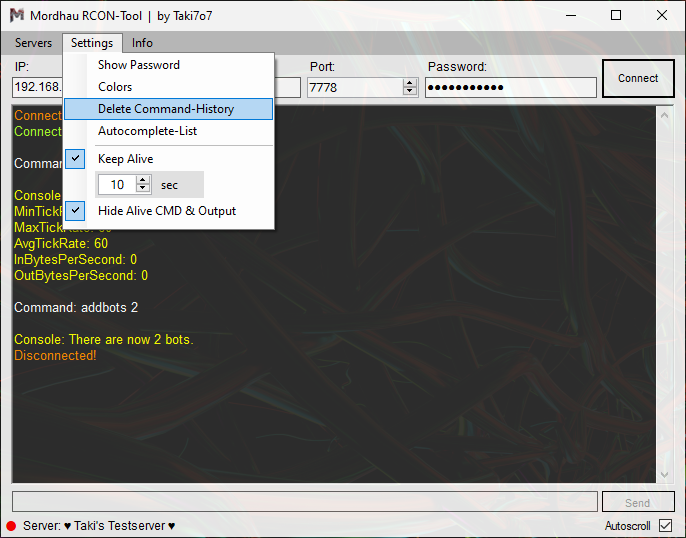The image size is (686, 538).
Task: Click the console scrollbar up arrow
Action: click(x=664, y=115)
